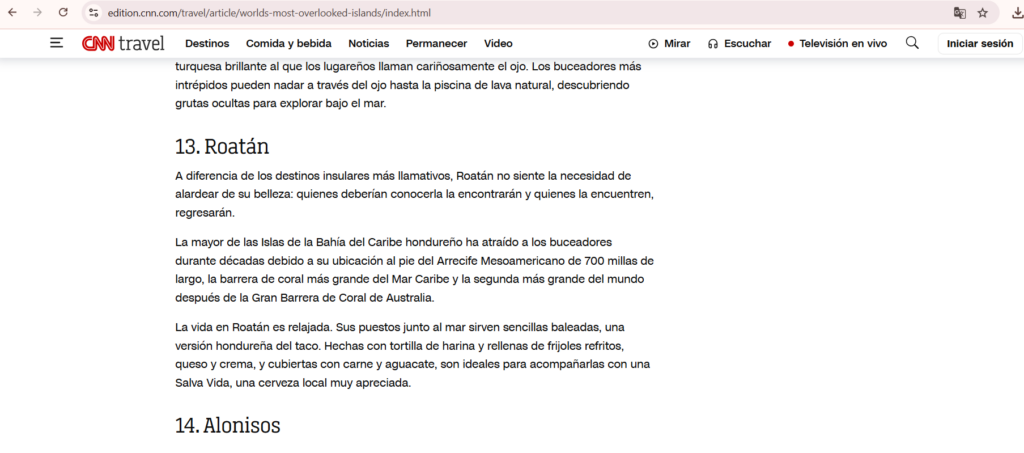Viewport: 1024px width, 453px height.
Task: Open the Permanecer nav item
Action: (x=436, y=44)
